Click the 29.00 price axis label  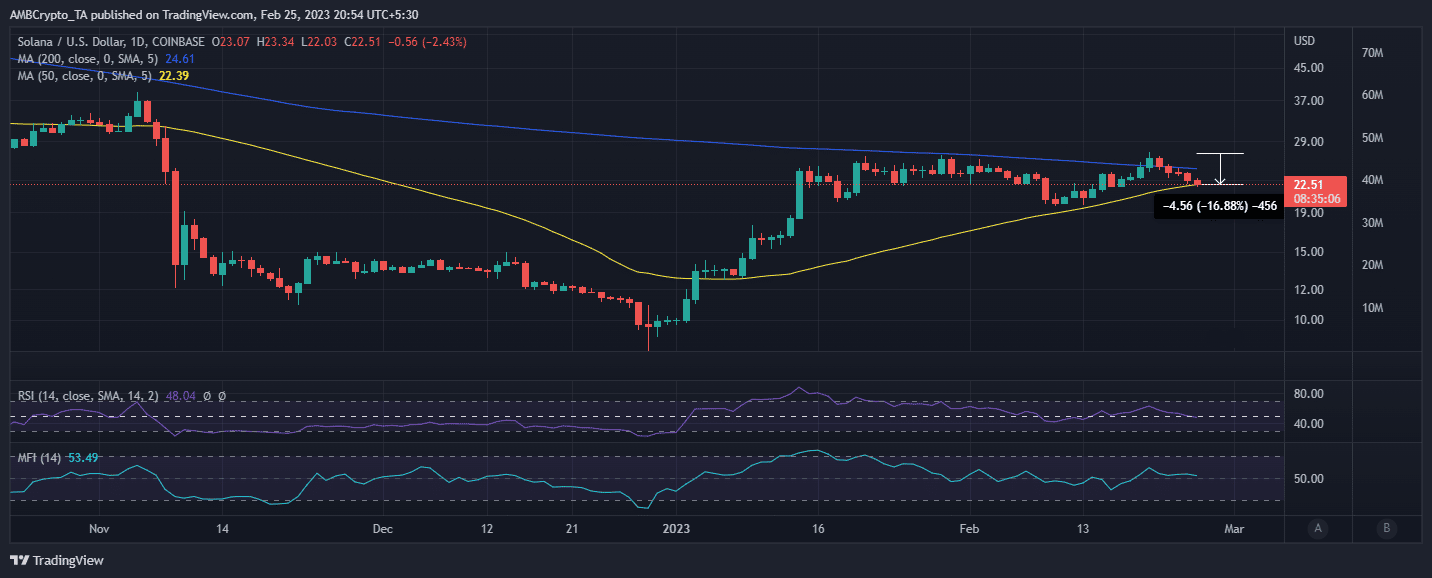point(1309,141)
